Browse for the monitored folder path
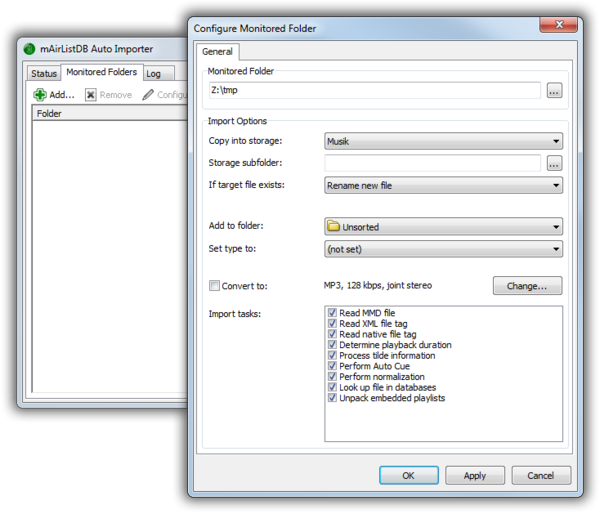Image resolution: width=600 pixels, height=514 pixels. pyautogui.click(x=554, y=91)
